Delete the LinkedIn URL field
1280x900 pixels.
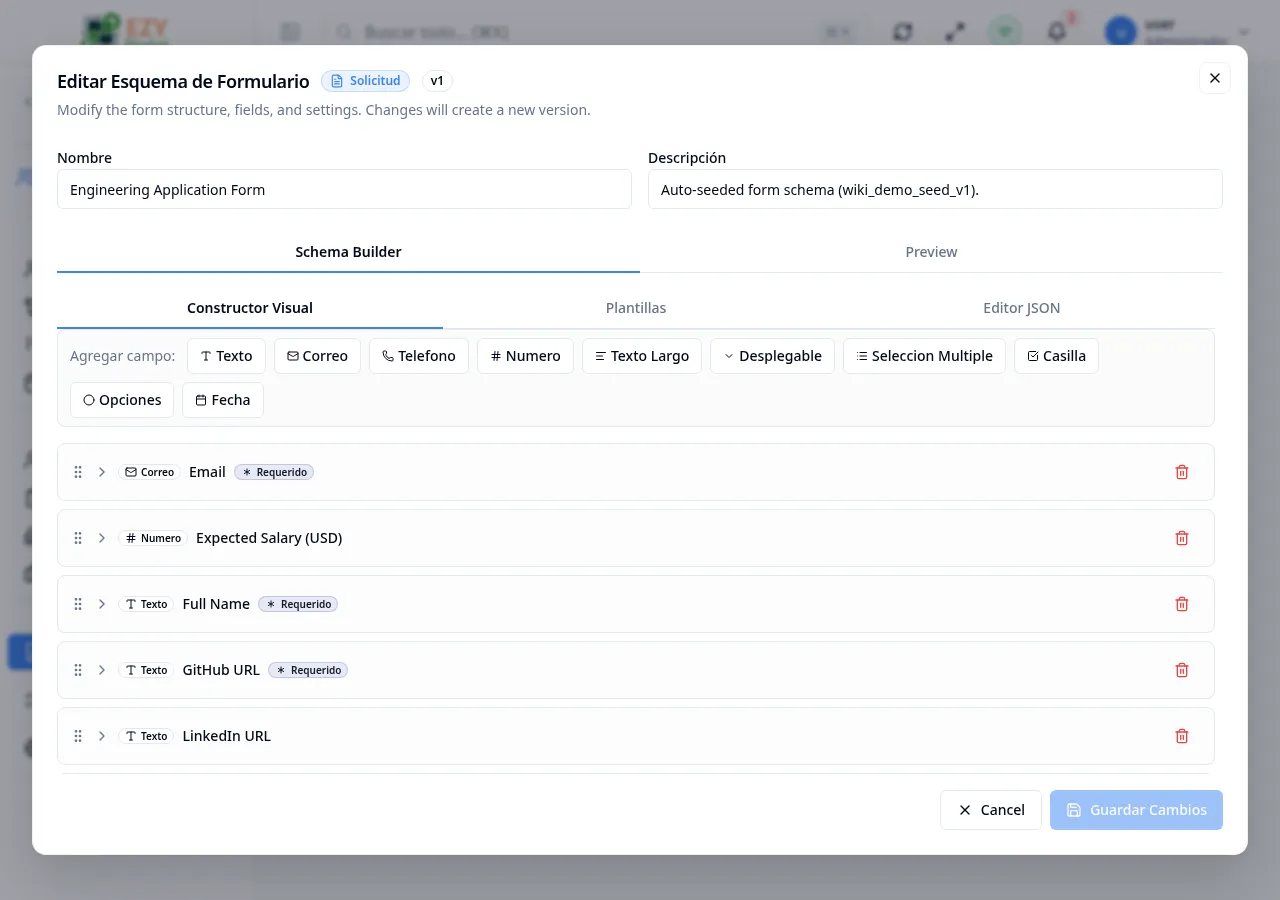point(1182,736)
